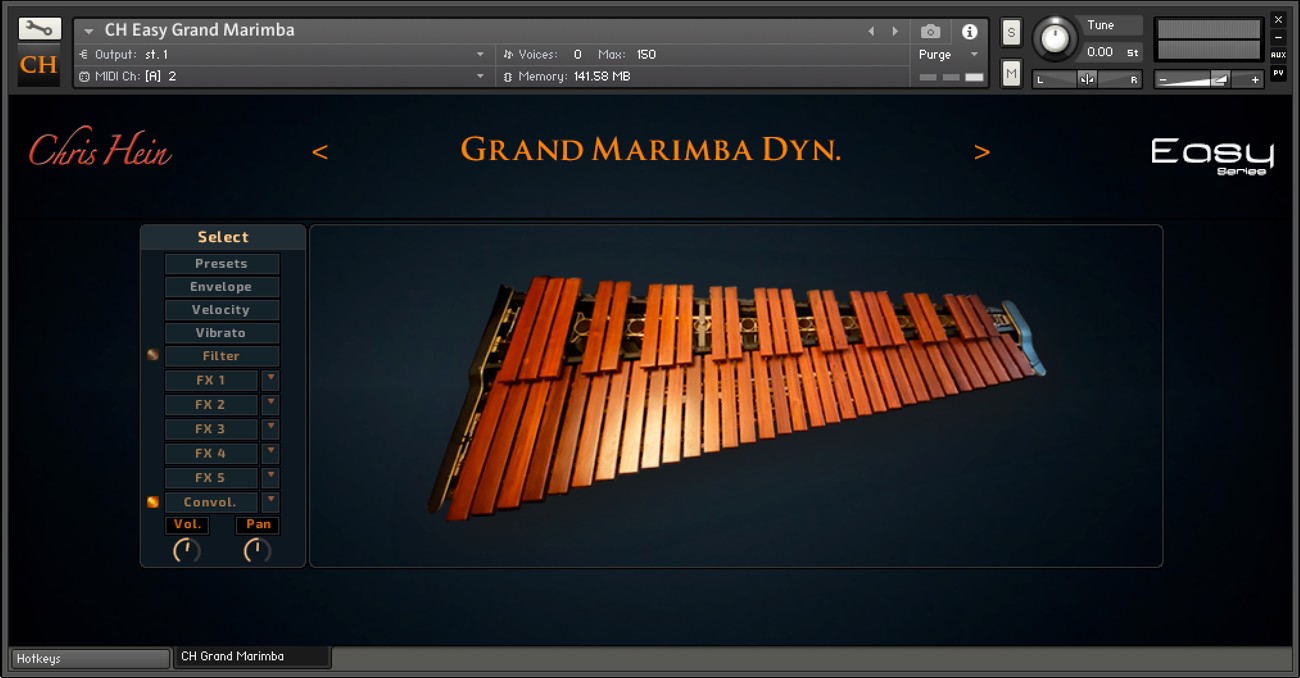Open the FX 4 effect type dropdown
The width and height of the screenshot is (1300, 678).
271,453
